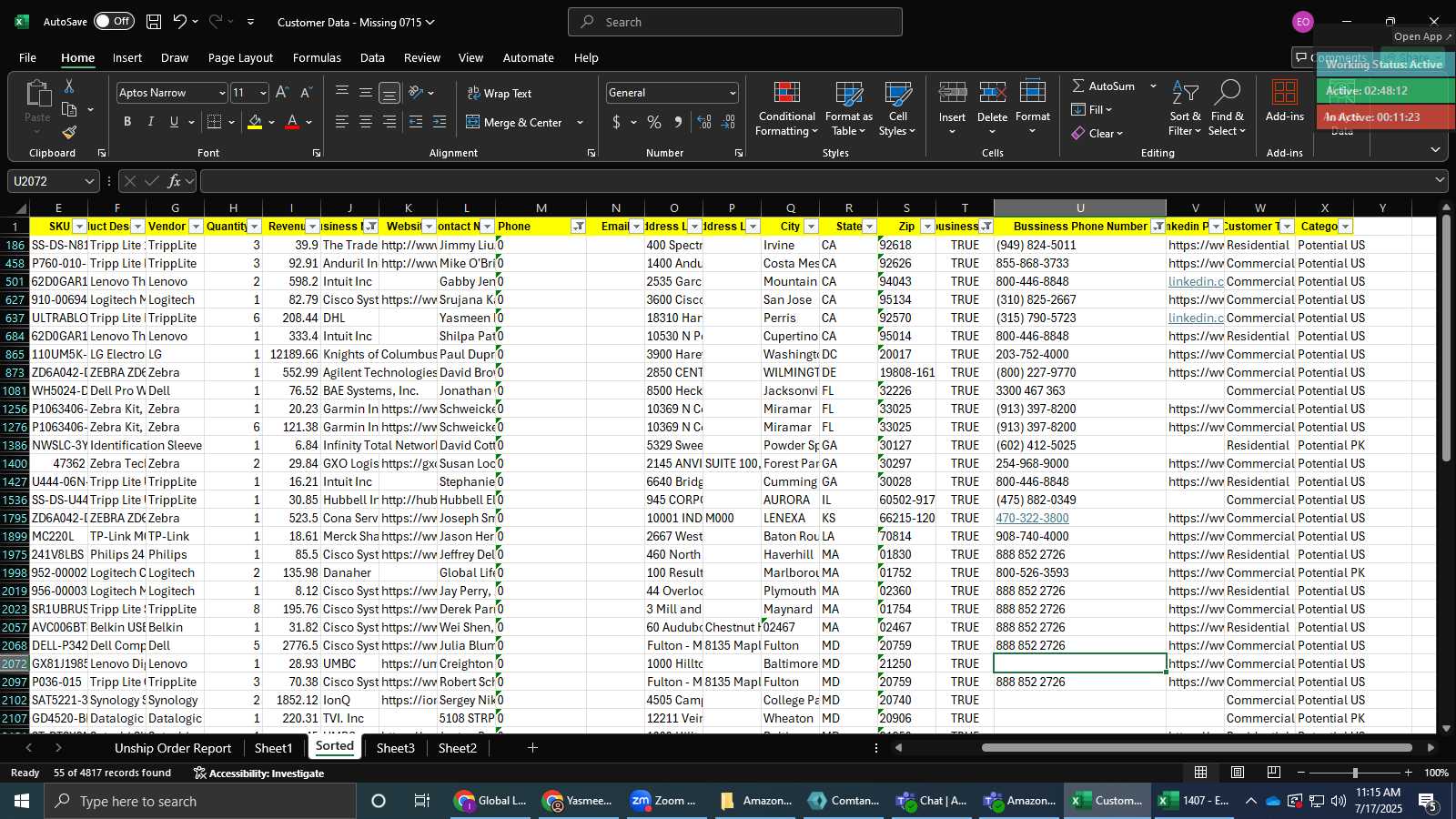Switch to Sheet3 tab
This screenshot has height=819, width=1456.
tap(396, 748)
